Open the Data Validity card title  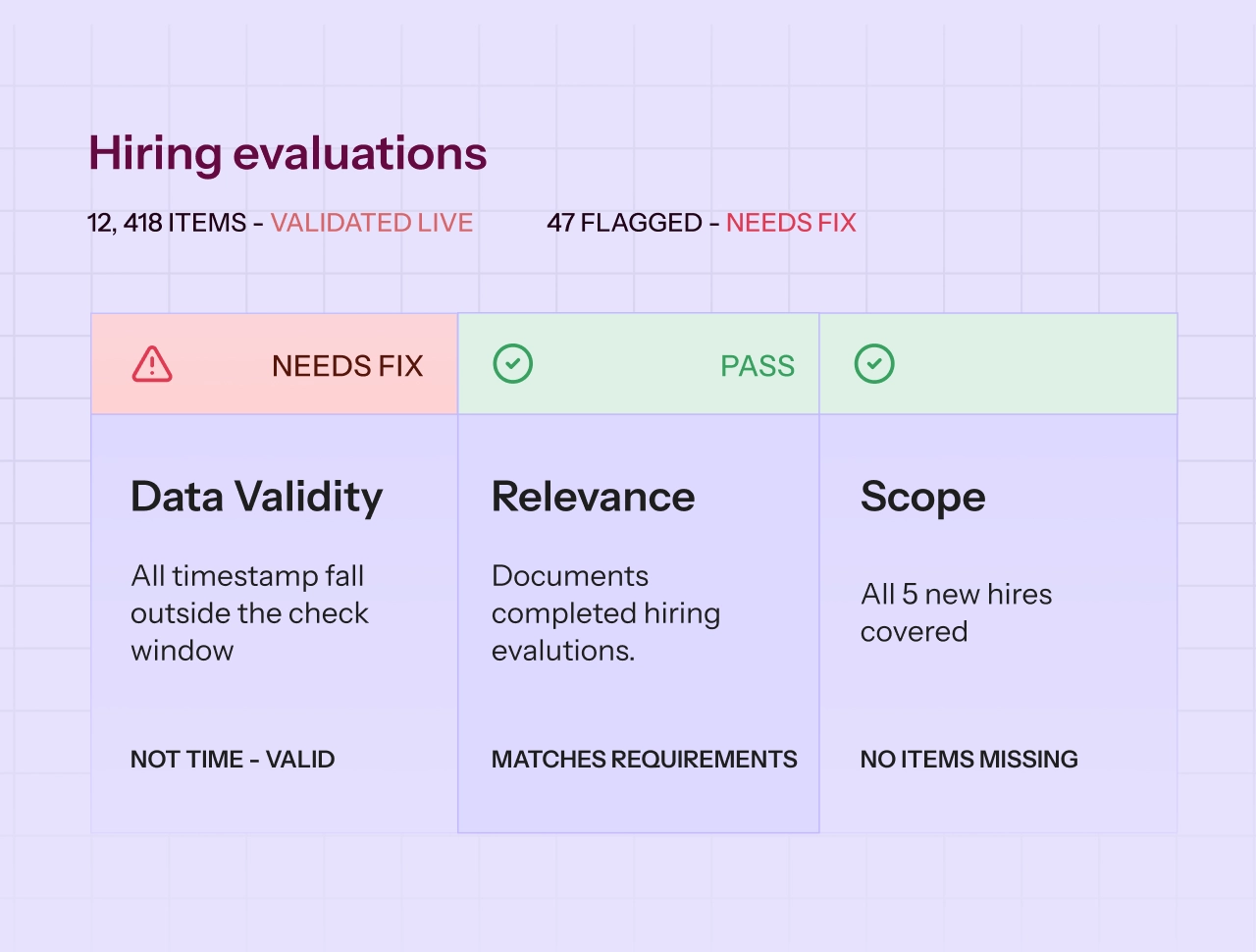tap(257, 498)
